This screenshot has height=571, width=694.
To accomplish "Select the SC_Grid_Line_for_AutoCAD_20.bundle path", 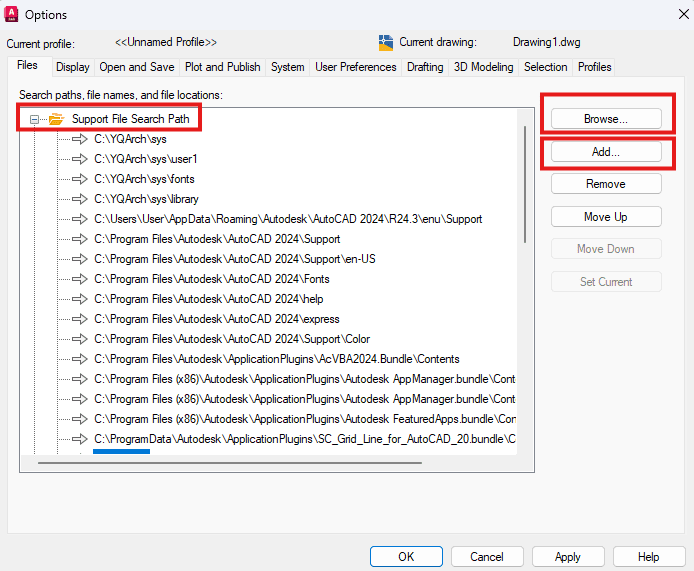I will [305, 439].
